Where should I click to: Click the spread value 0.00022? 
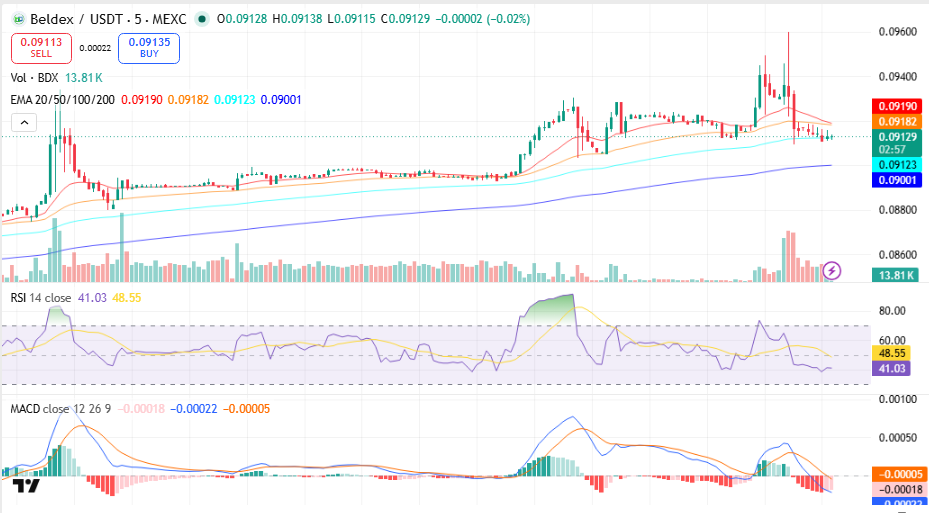[x=95, y=48]
